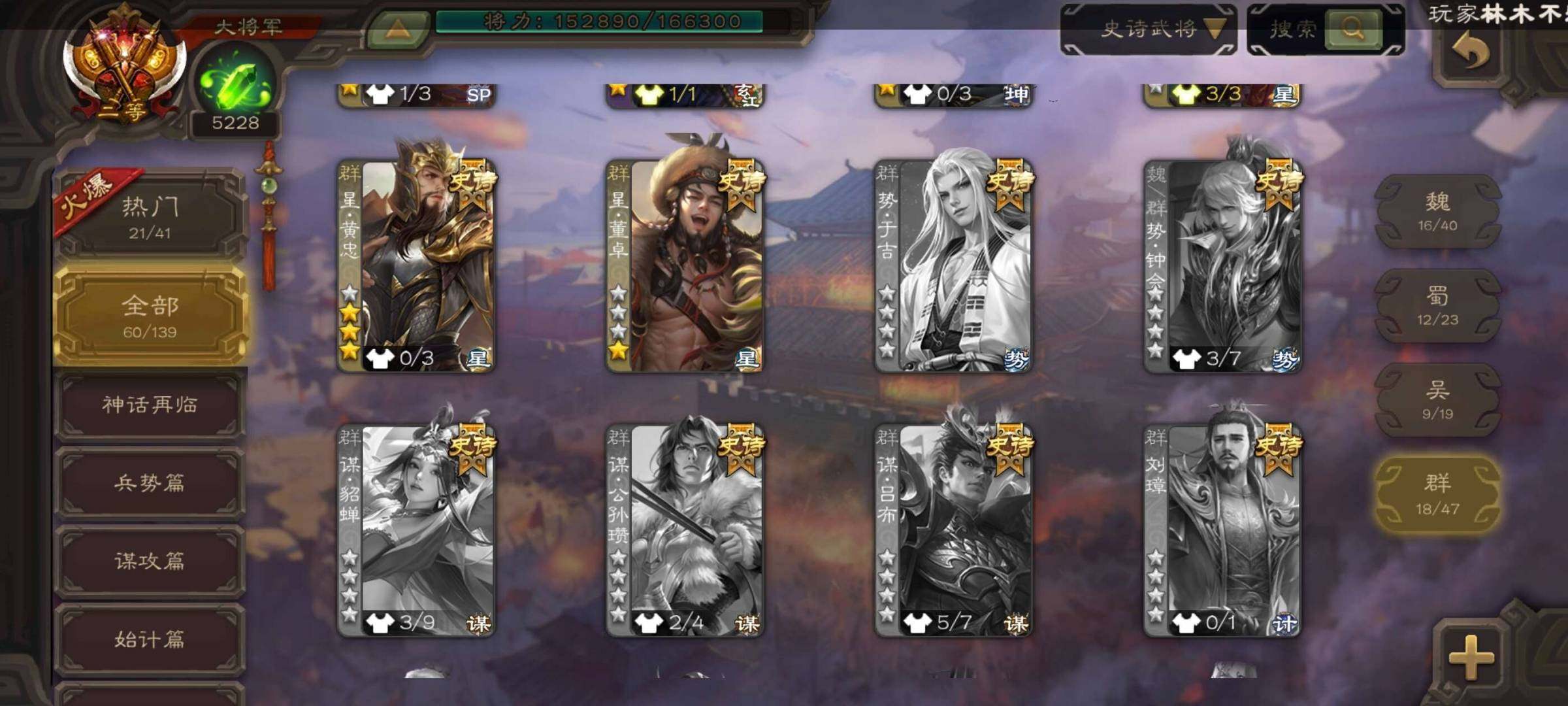Open the 谋攻篇 card set
The image size is (1568, 706).
pos(150,561)
